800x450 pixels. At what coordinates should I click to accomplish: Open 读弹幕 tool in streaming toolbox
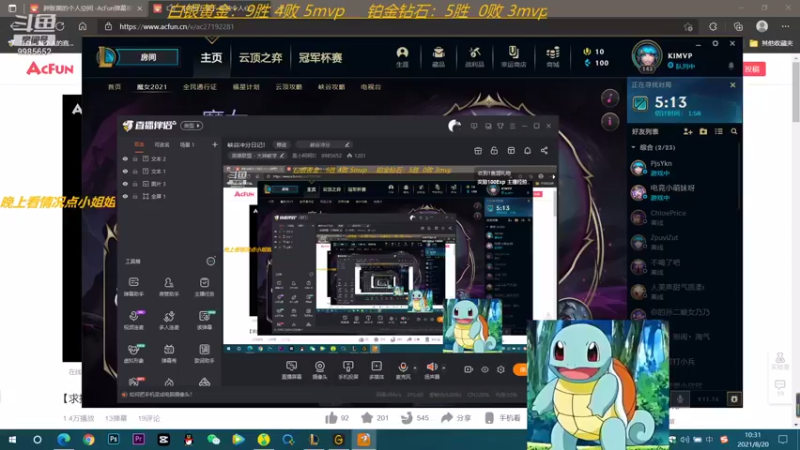coord(204,320)
